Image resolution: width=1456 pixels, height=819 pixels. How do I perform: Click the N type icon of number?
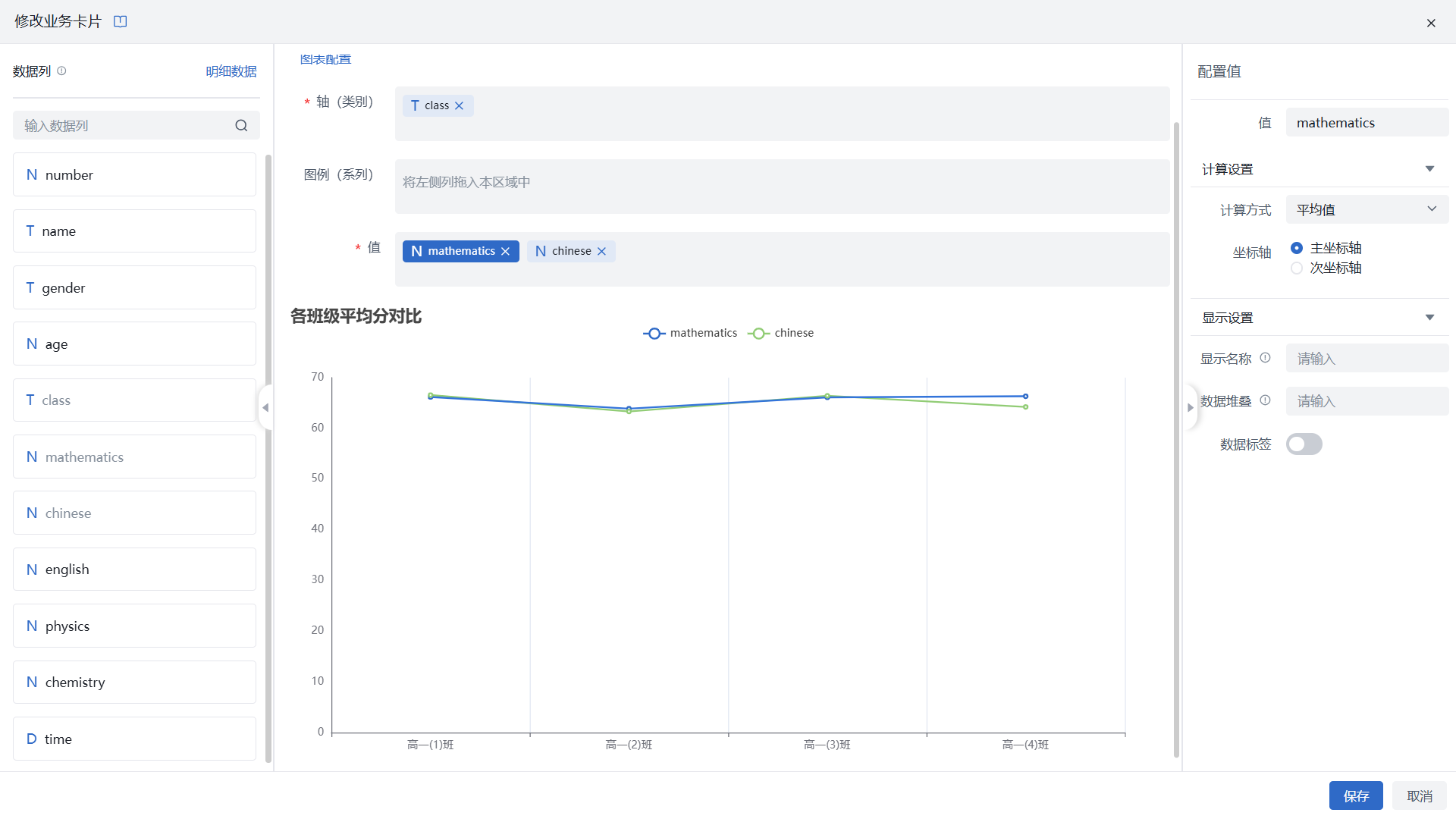pyautogui.click(x=32, y=174)
